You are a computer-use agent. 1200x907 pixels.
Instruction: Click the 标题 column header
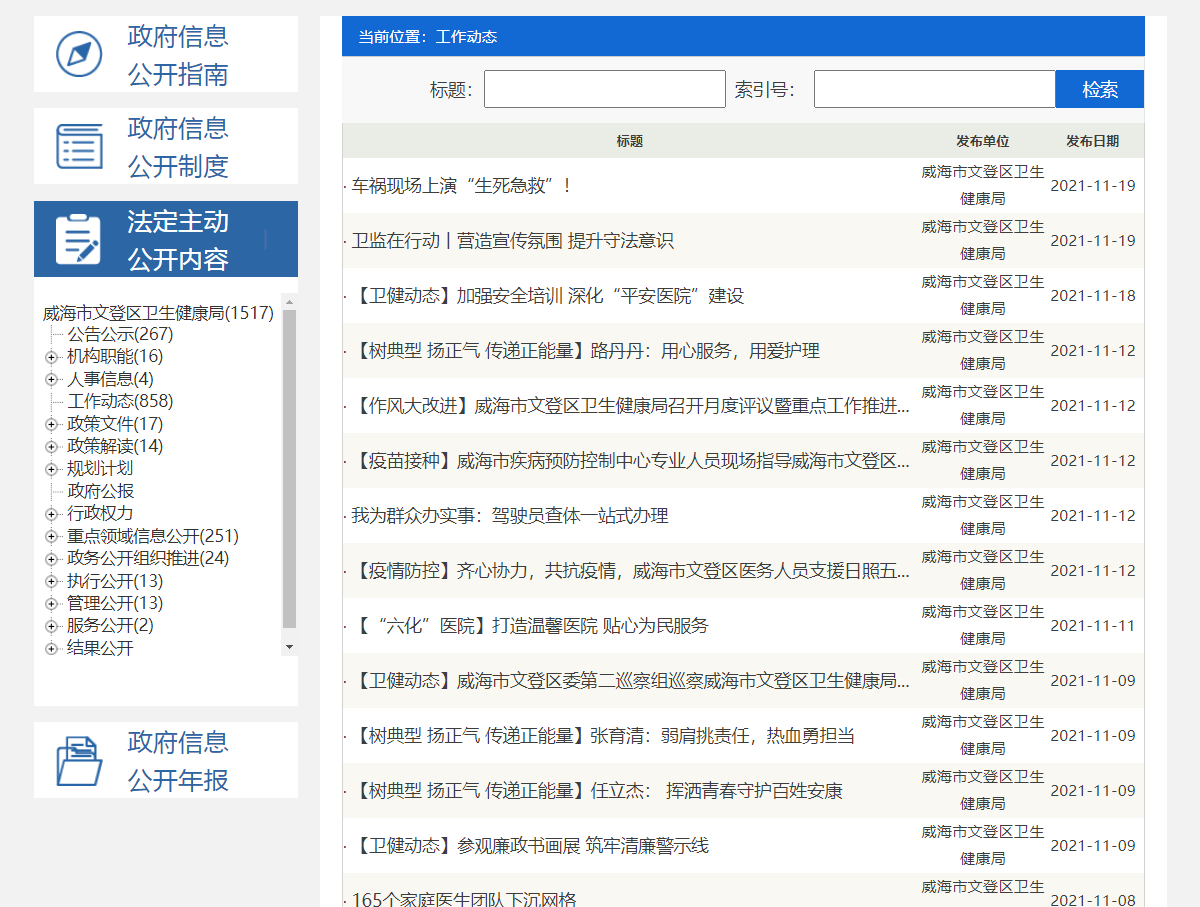(630, 141)
